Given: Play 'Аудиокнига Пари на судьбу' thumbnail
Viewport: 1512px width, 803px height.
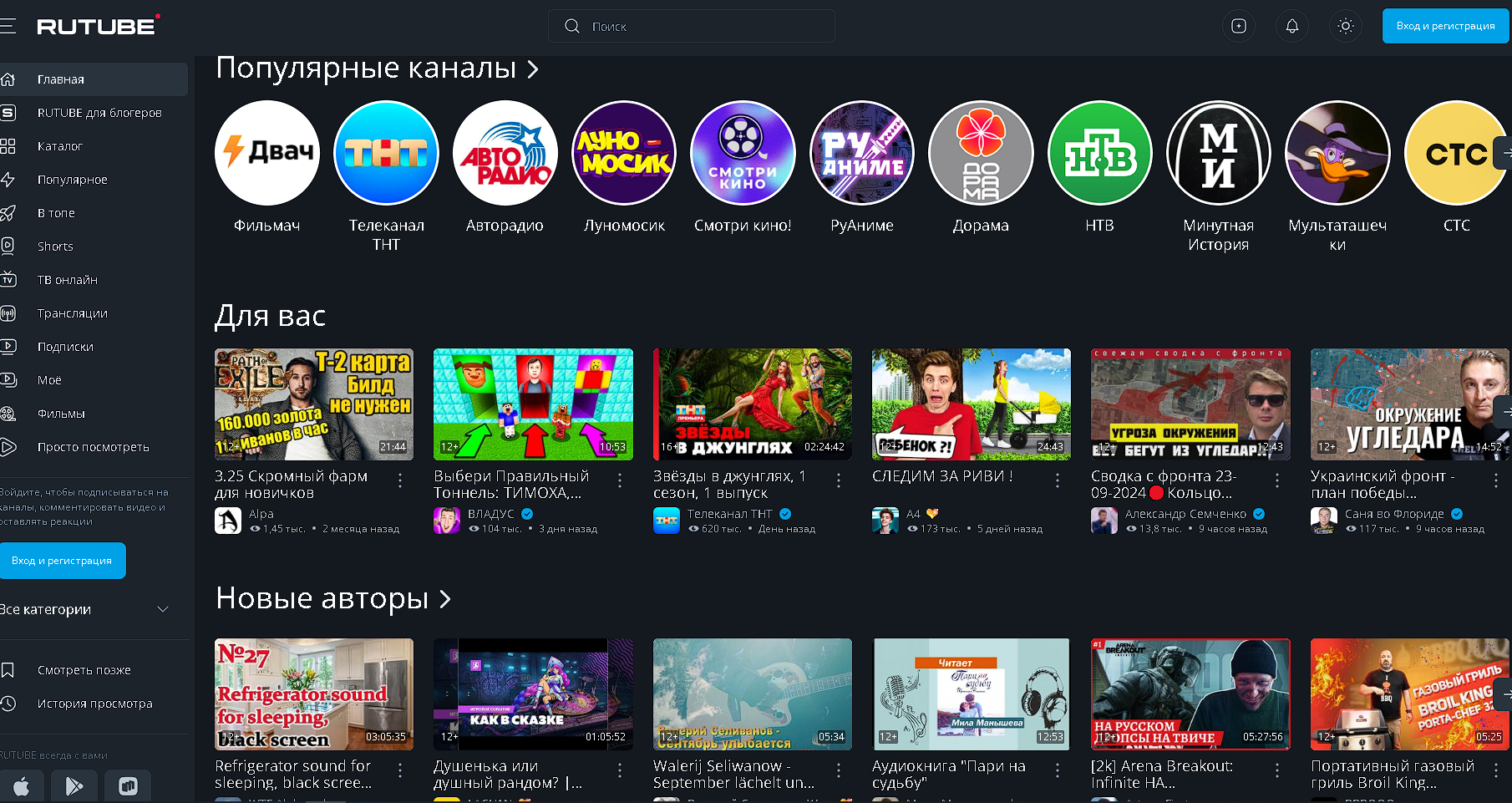Looking at the screenshot, I should tap(972, 694).
